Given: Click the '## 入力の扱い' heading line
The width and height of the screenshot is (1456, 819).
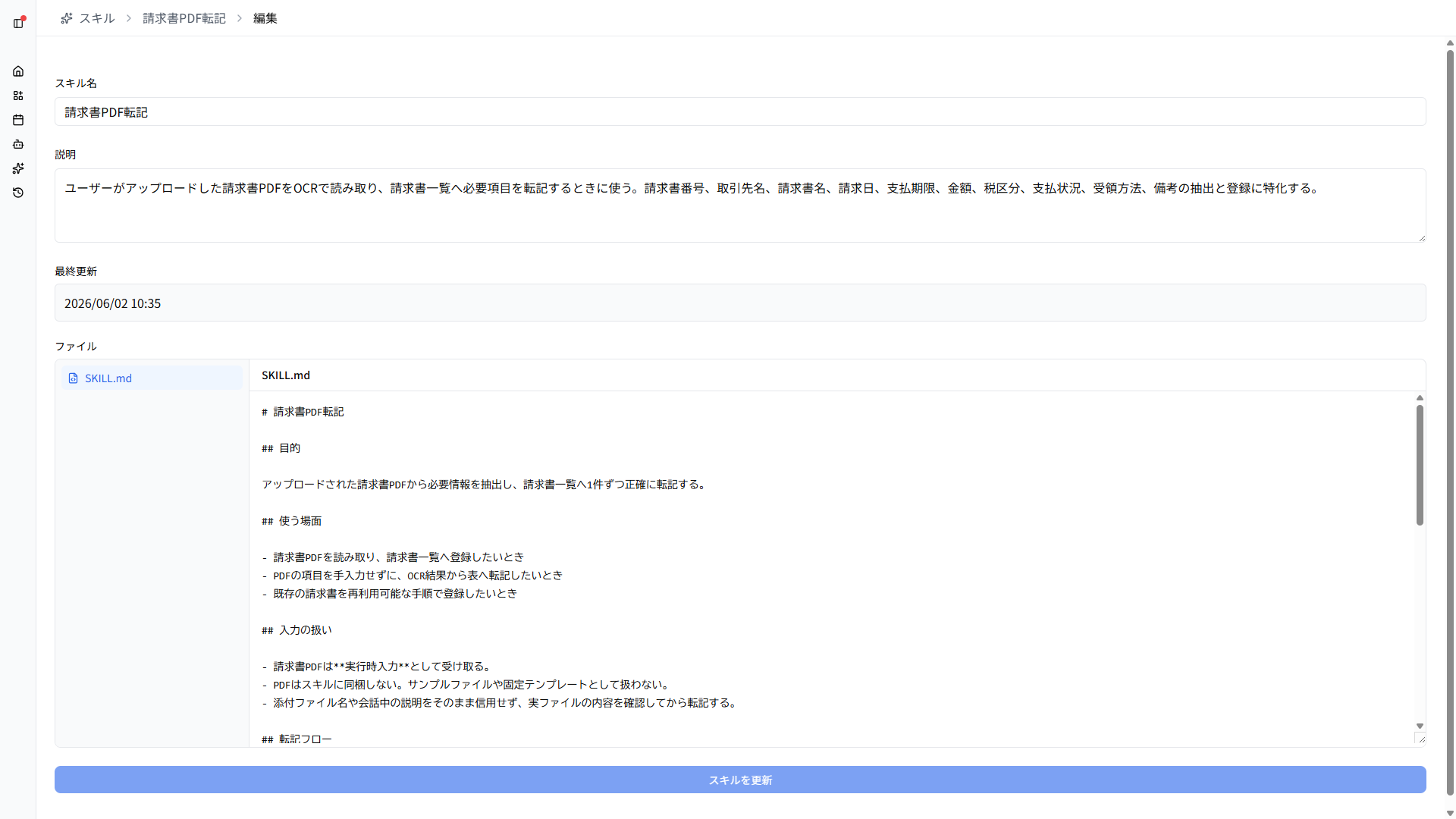Looking at the screenshot, I should tap(297, 630).
